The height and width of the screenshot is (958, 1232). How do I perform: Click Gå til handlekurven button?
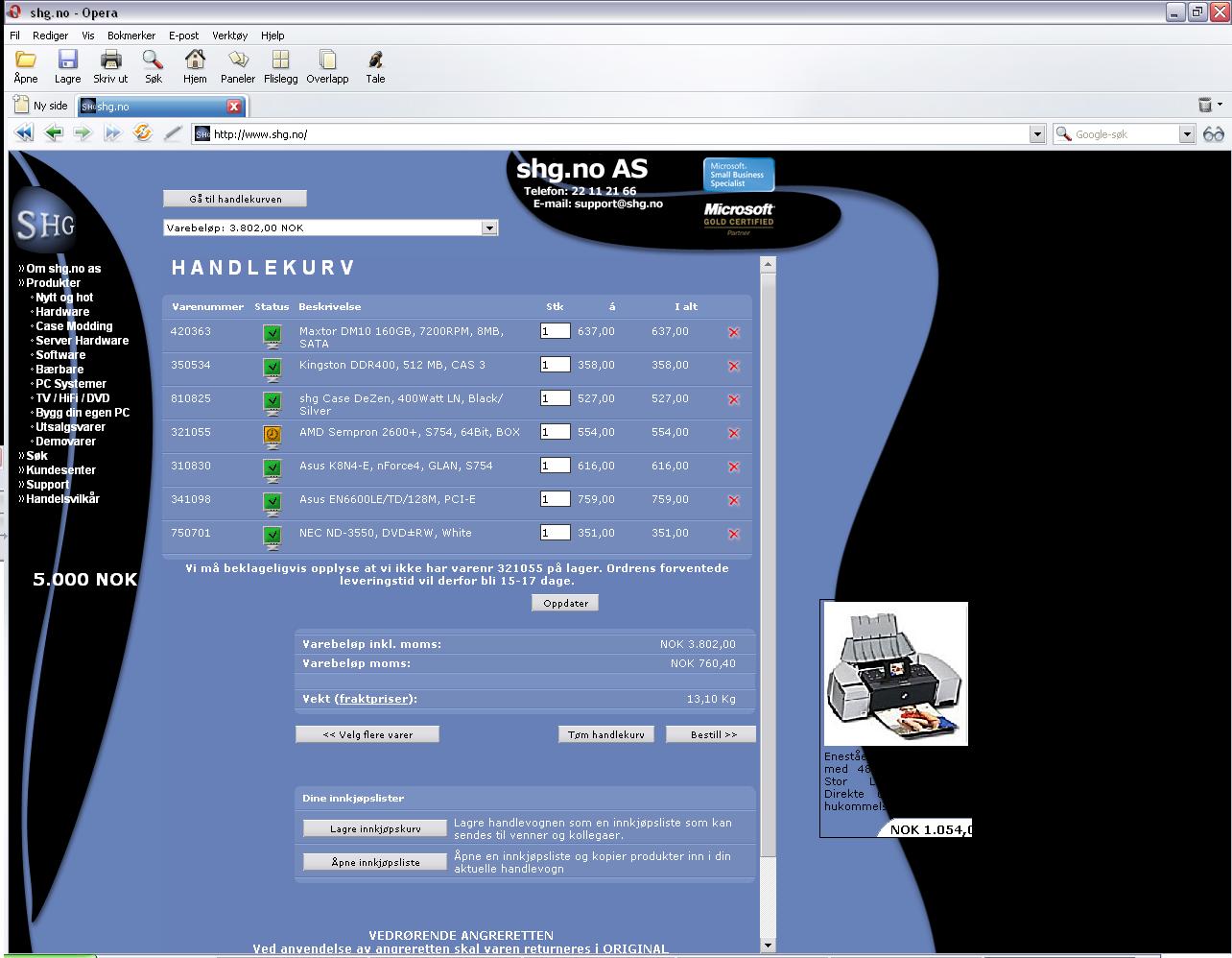[x=235, y=199]
